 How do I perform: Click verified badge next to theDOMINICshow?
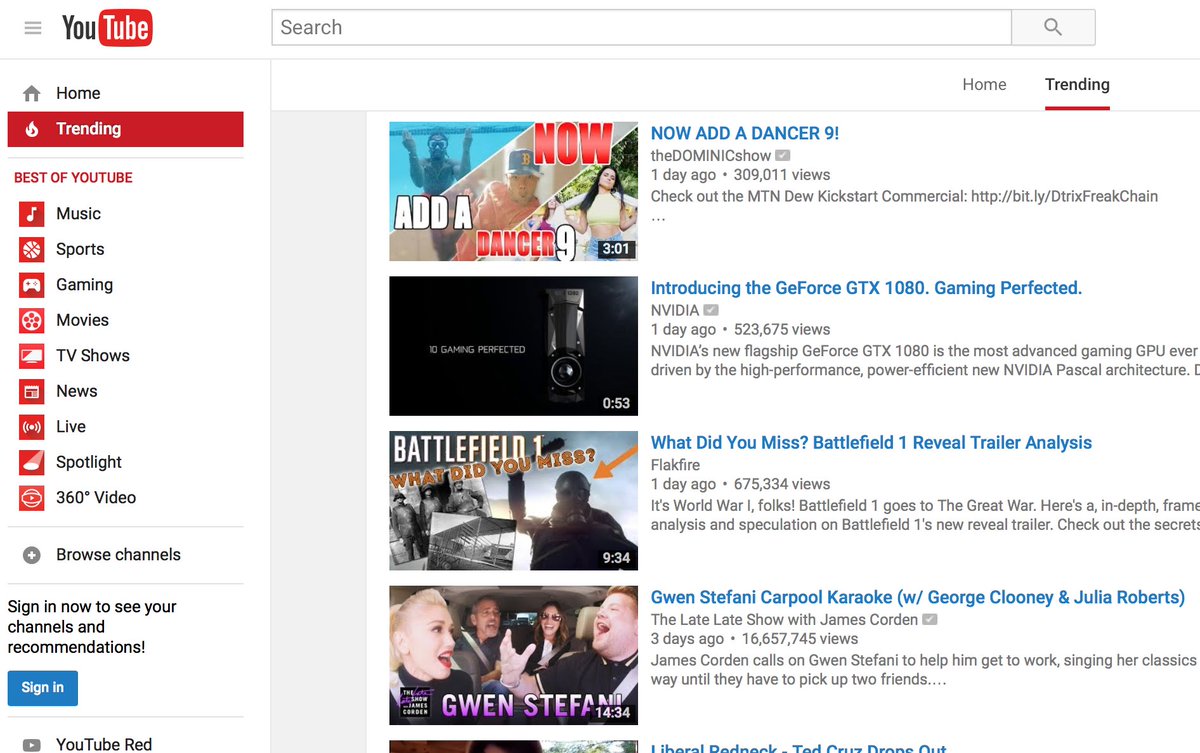(783, 155)
